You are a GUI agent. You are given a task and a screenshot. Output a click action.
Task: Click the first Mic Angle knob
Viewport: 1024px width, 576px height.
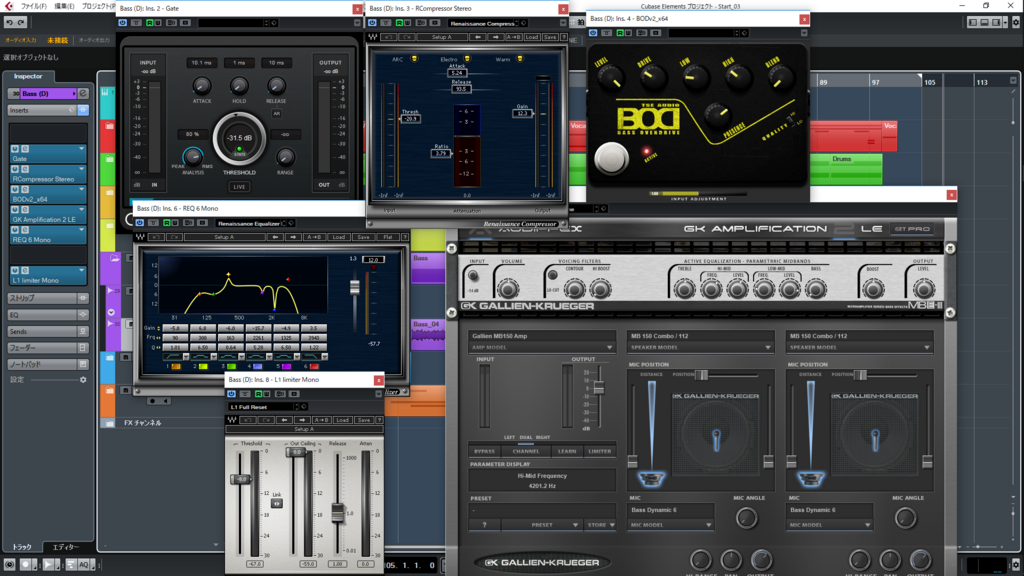coord(746,518)
